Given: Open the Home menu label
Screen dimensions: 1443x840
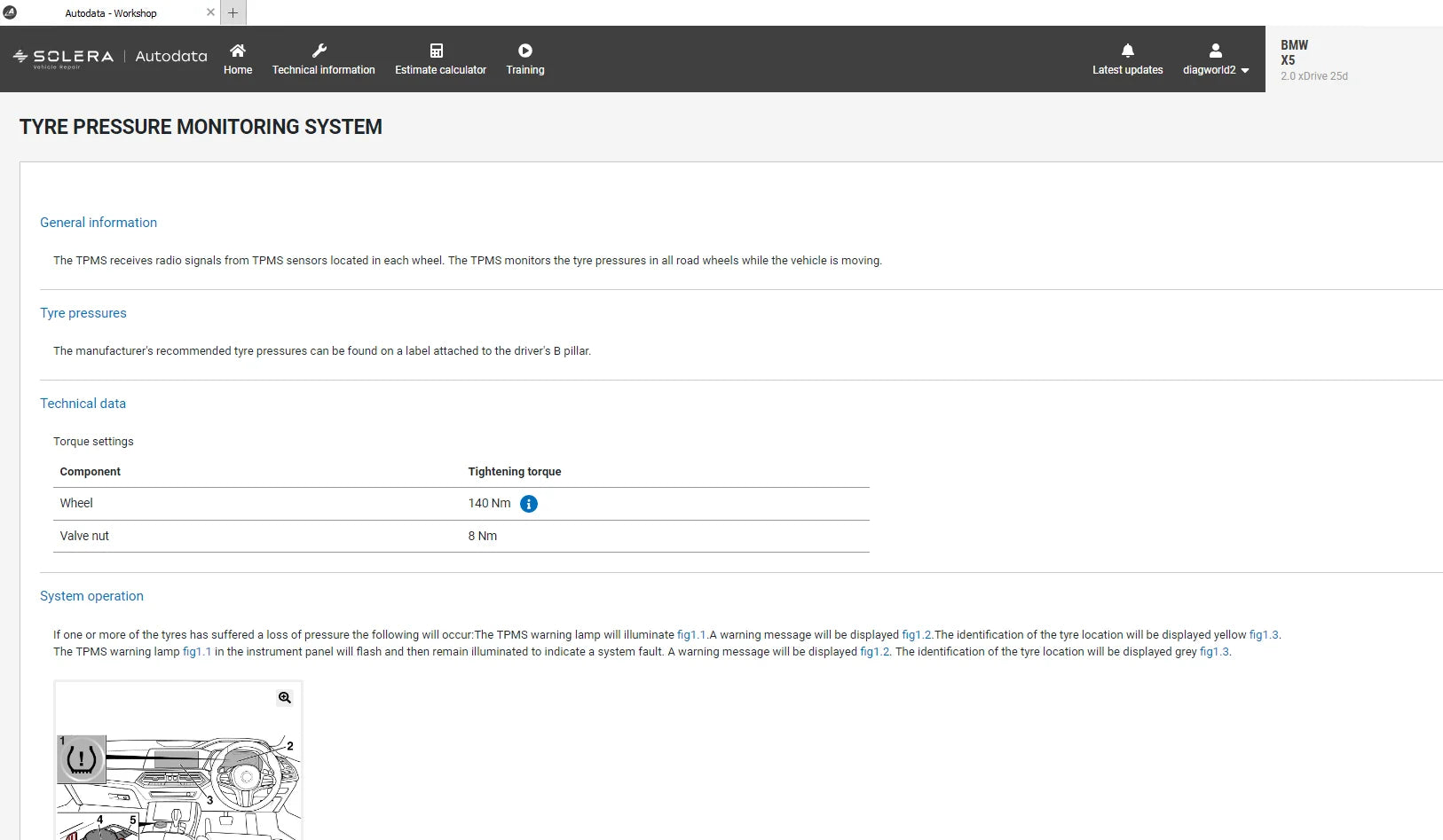Looking at the screenshot, I should point(238,70).
